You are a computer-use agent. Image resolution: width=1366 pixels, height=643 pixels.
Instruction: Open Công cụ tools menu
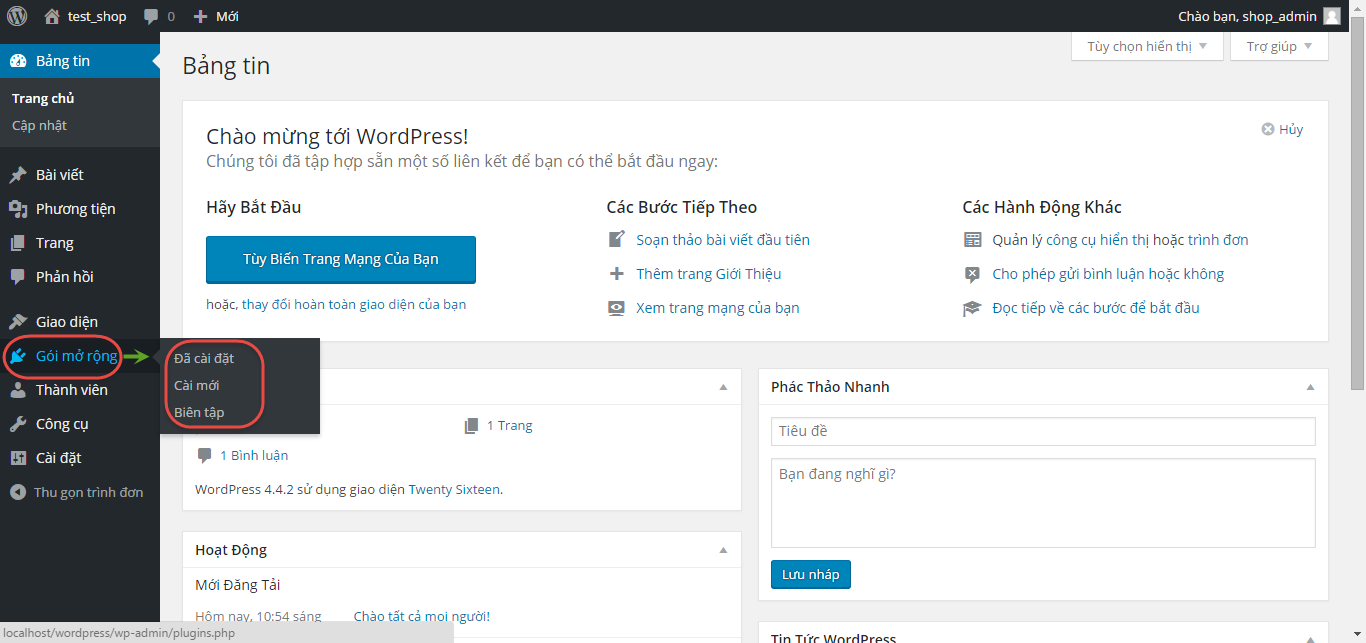pyautogui.click(x=80, y=424)
